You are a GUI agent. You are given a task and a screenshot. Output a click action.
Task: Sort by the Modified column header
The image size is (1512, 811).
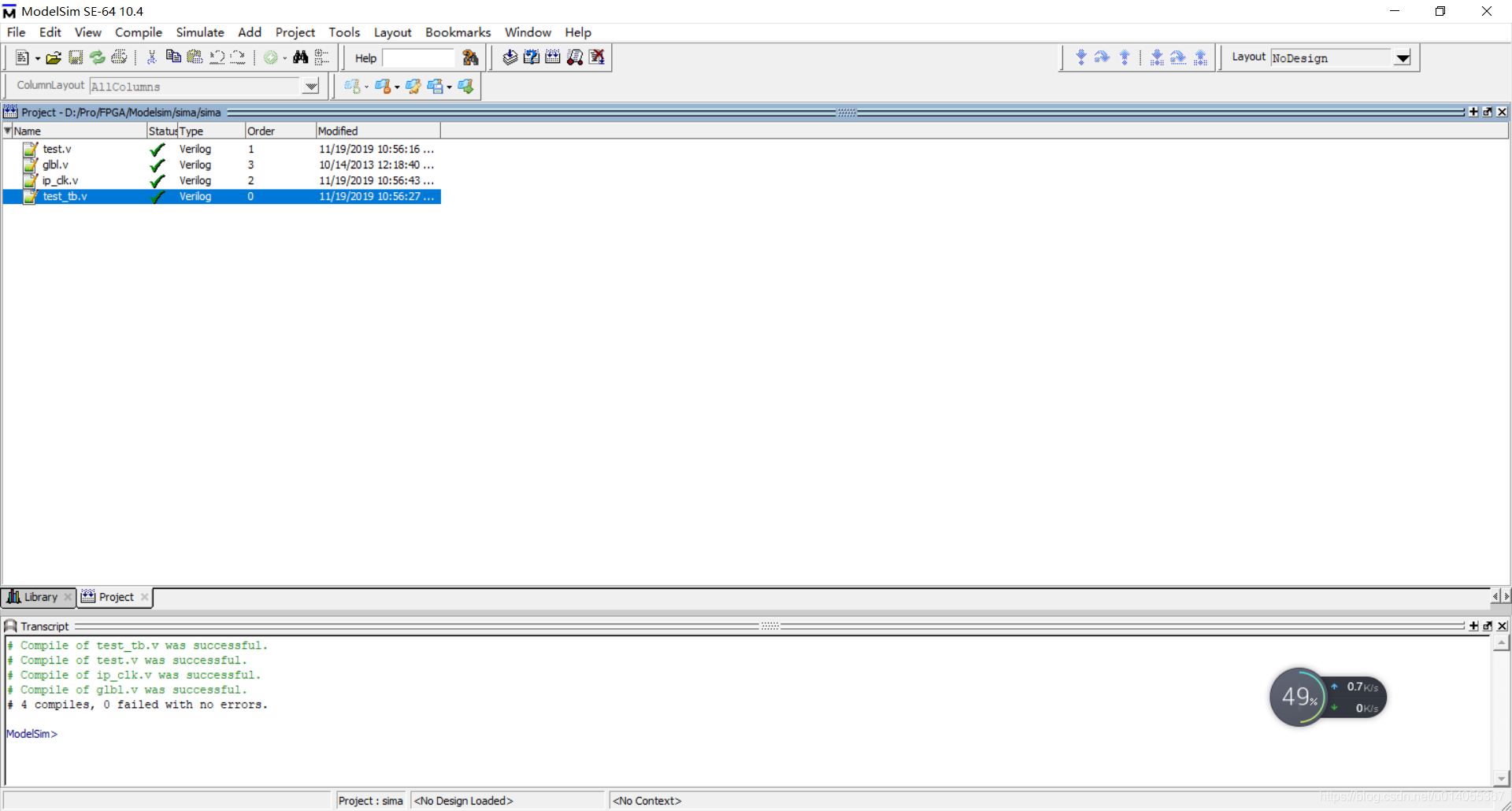[x=378, y=131]
